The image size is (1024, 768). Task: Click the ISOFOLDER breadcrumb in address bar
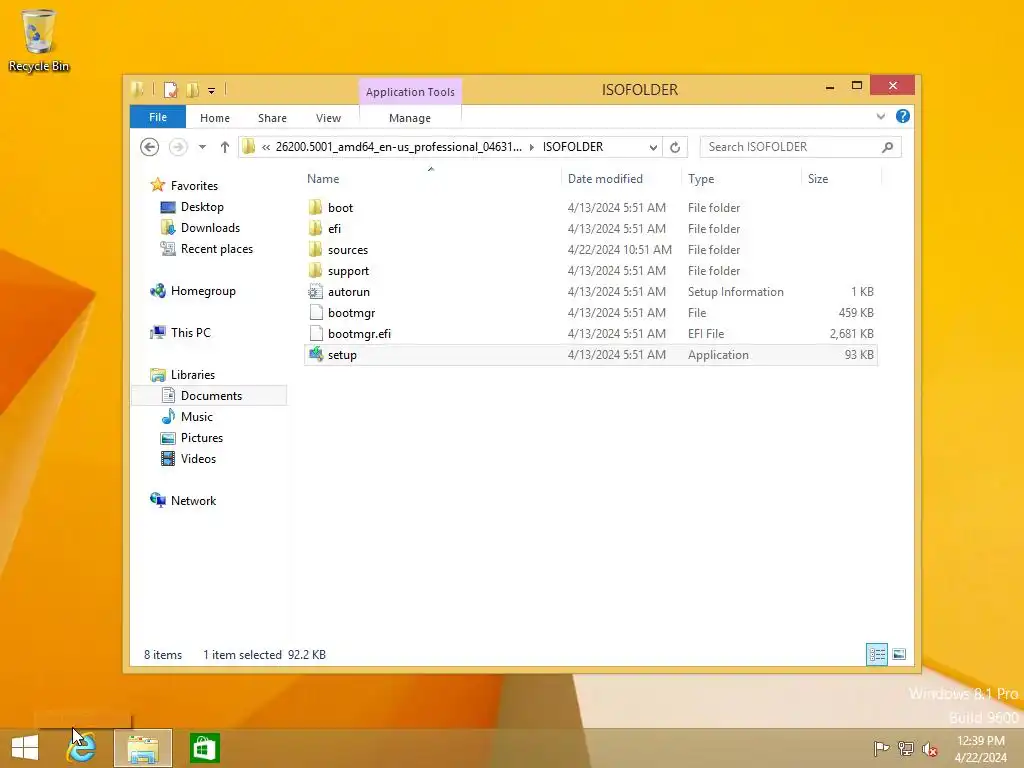[x=573, y=147]
